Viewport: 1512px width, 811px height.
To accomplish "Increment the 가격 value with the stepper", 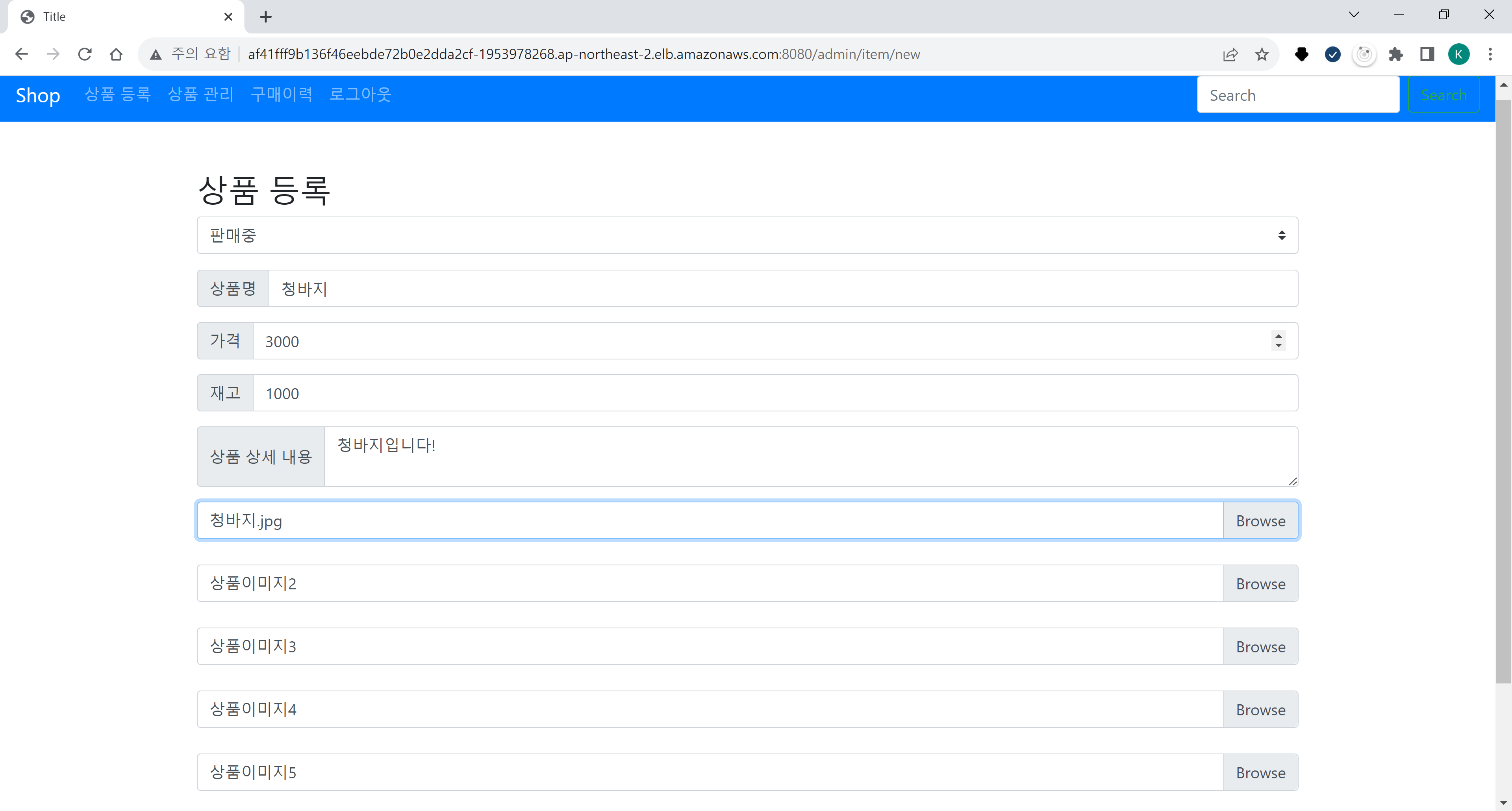I will 1279,336.
